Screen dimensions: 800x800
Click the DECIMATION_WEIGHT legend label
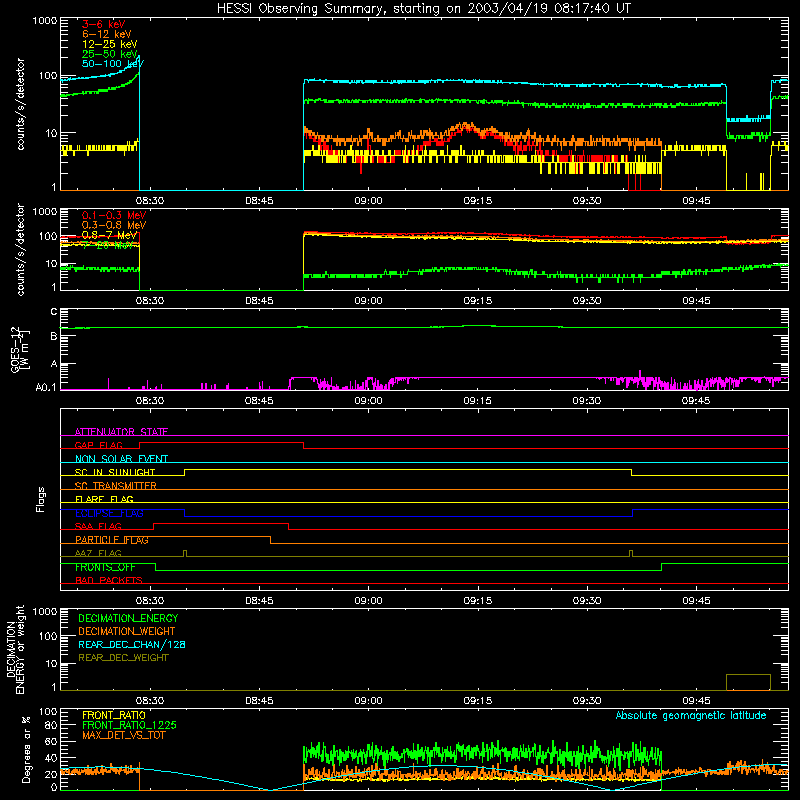click(x=127, y=632)
